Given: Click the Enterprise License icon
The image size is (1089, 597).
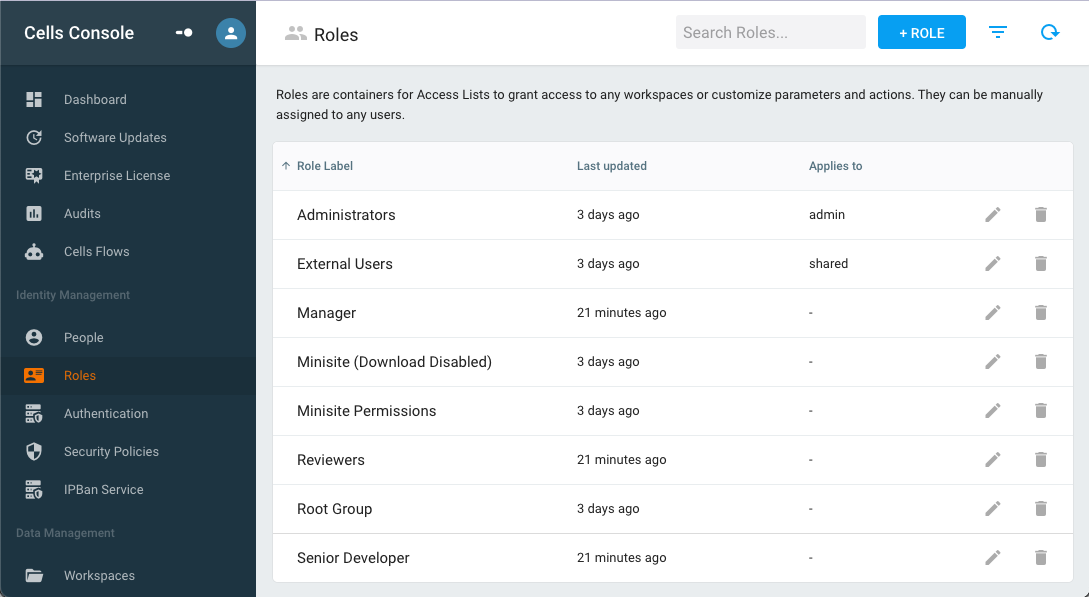Looking at the screenshot, I should click(34, 176).
